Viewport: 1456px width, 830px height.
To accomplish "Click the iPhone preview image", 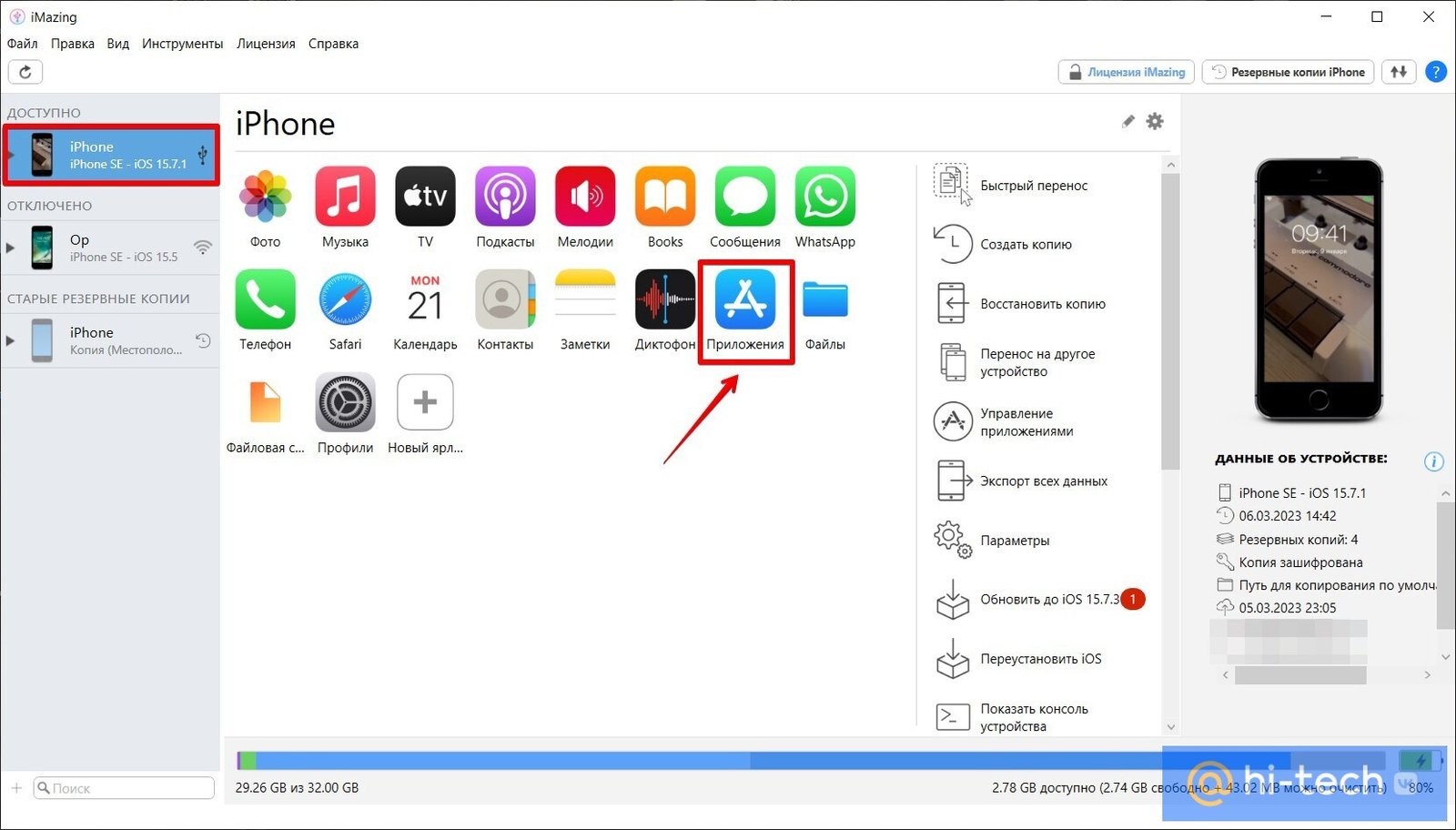I will click(x=1319, y=289).
